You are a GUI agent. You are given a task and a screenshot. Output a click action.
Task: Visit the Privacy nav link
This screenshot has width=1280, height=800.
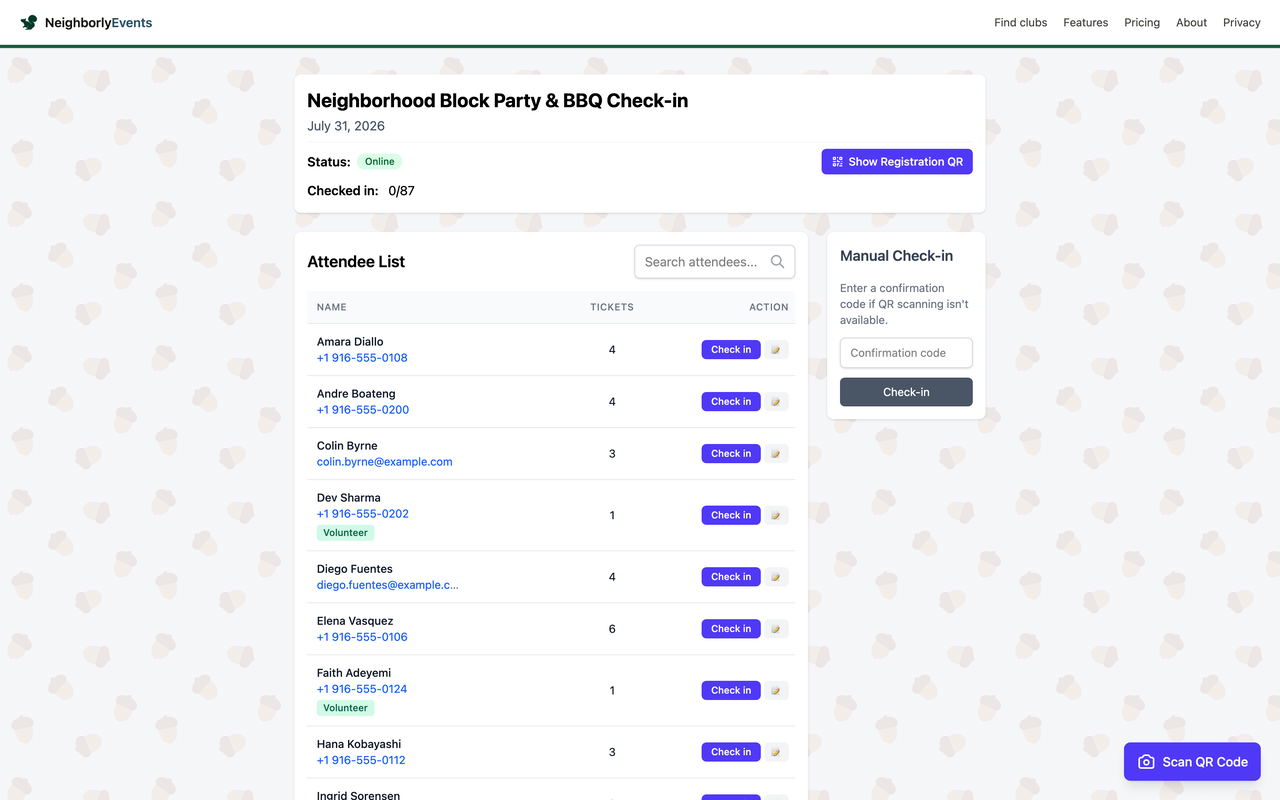(x=1241, y=22)
